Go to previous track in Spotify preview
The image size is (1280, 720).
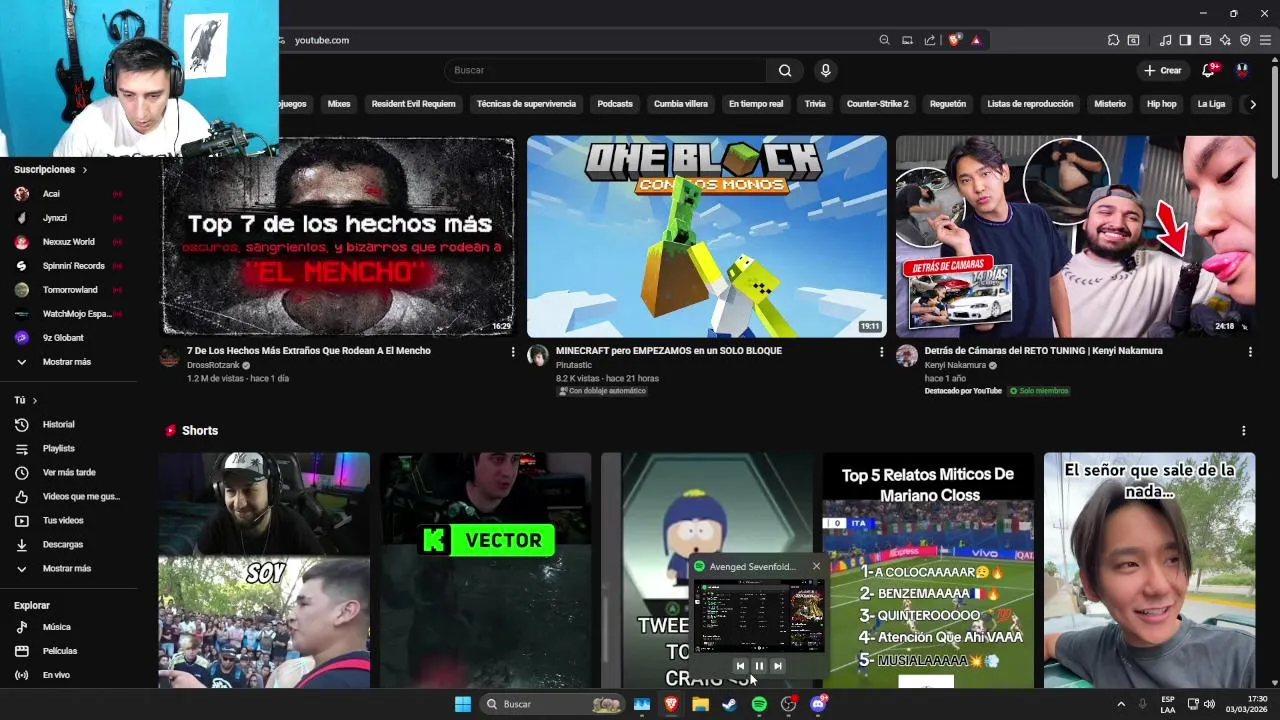[x=740, y=666]
